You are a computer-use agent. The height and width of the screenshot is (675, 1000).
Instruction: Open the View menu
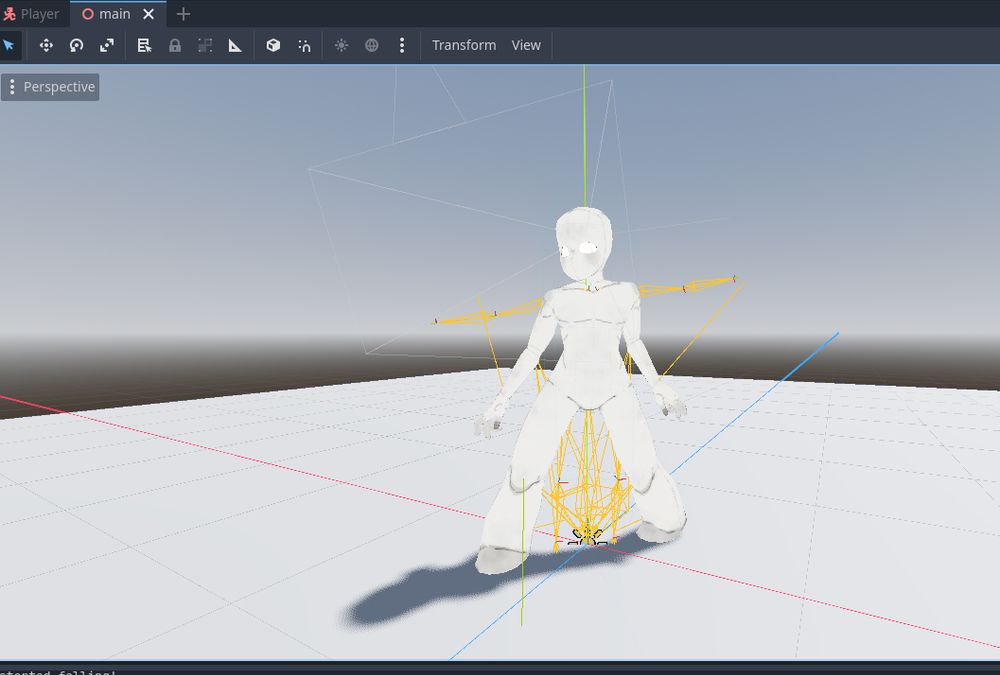526,45
